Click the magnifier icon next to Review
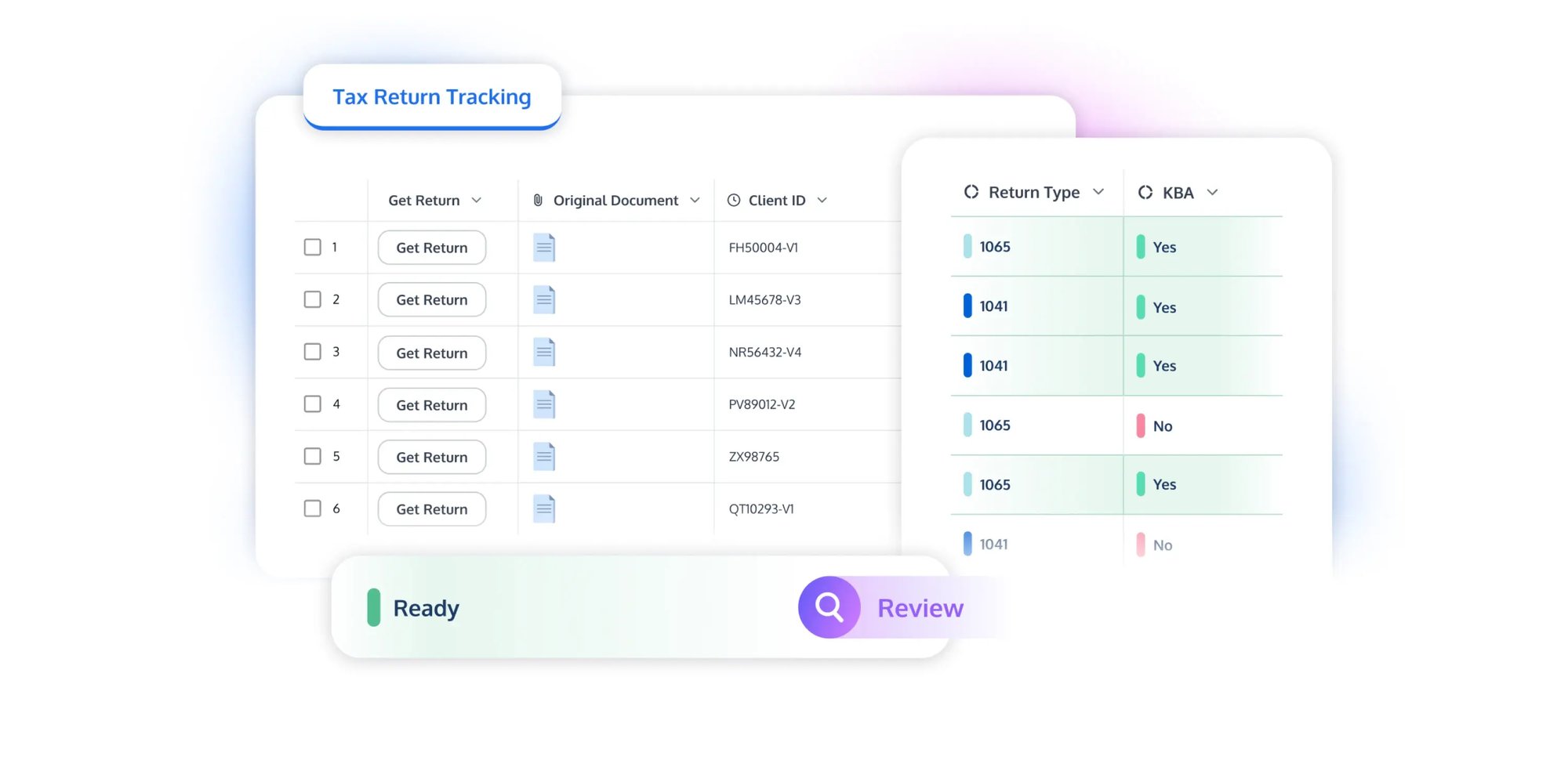1568x771 pixels. pyautogui.click(x=829, y=606)
